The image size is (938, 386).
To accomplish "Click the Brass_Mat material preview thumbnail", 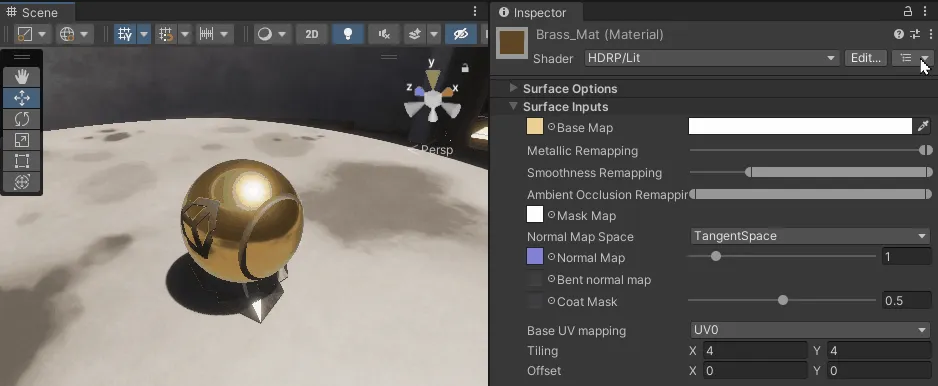I will (513, 44).
